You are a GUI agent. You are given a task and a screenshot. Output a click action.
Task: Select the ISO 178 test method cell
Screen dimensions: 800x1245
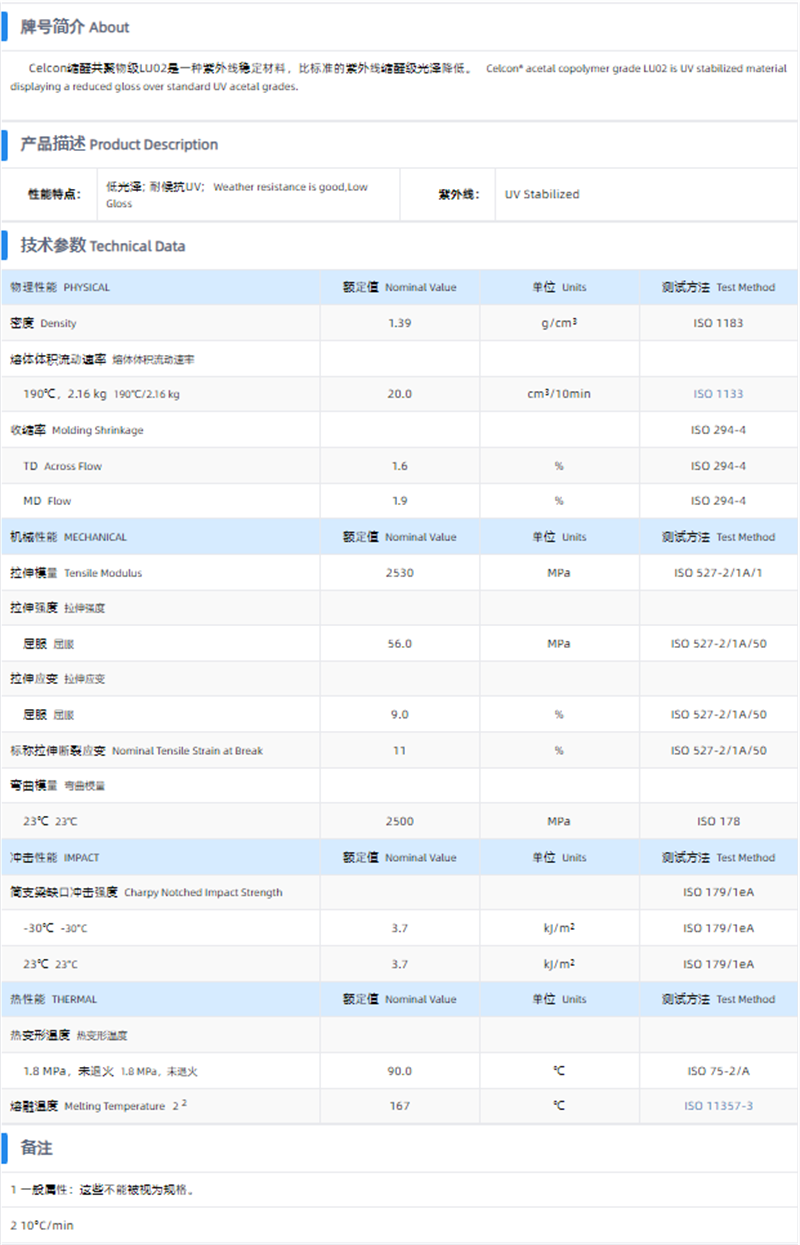718,822
